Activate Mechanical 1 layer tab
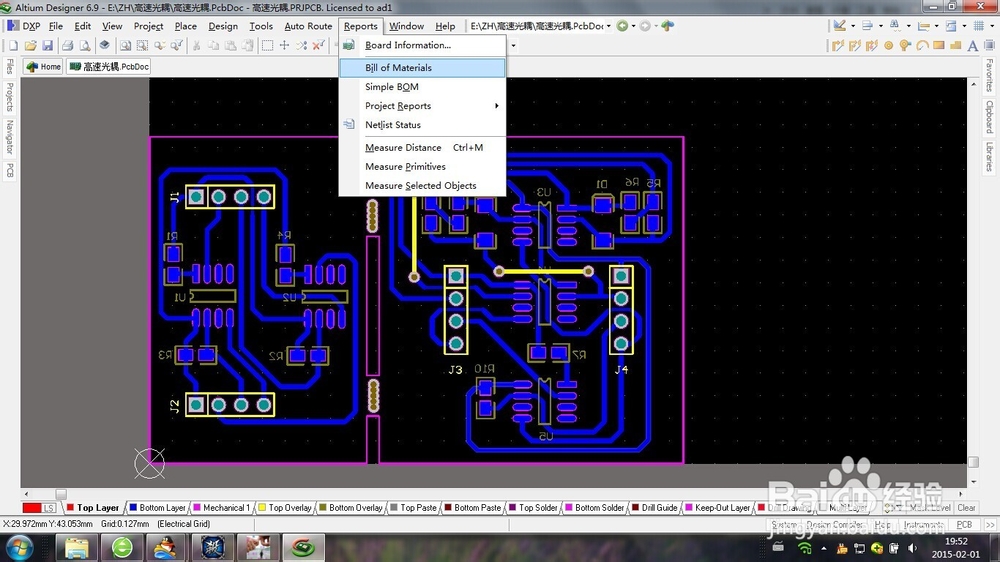Viewport: 1000px width, 562px height. [222, 508]
